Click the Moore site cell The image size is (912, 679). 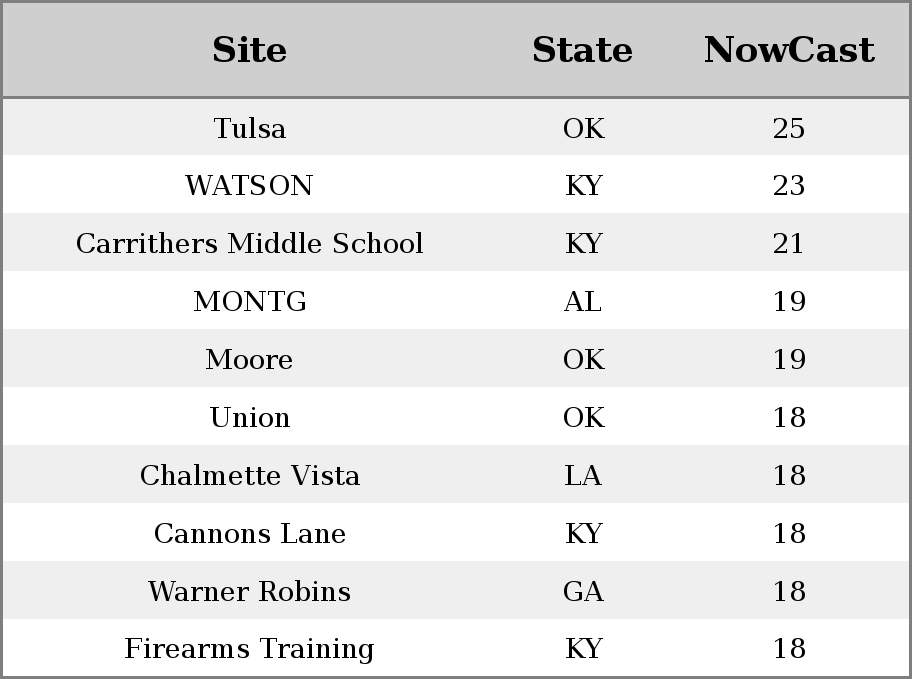click(250, 360)
